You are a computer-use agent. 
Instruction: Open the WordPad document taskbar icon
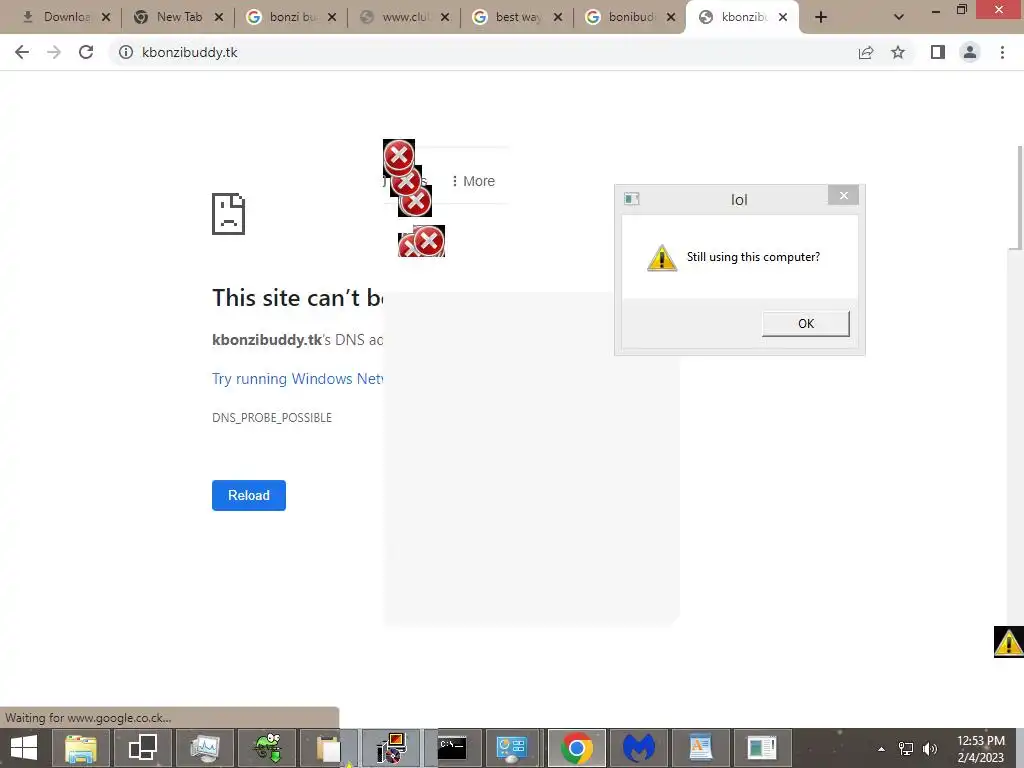700,748
